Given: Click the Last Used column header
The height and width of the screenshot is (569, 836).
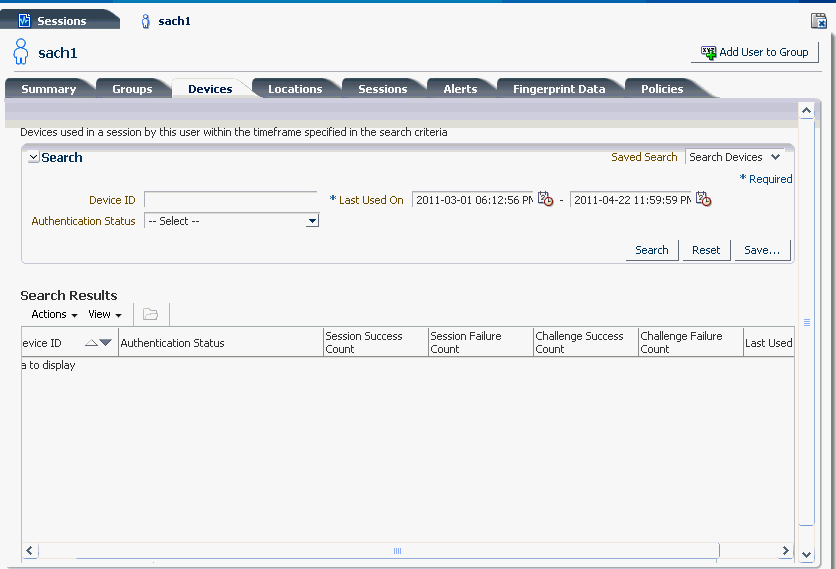Looking at the screenshot, I should coord(769,343).
